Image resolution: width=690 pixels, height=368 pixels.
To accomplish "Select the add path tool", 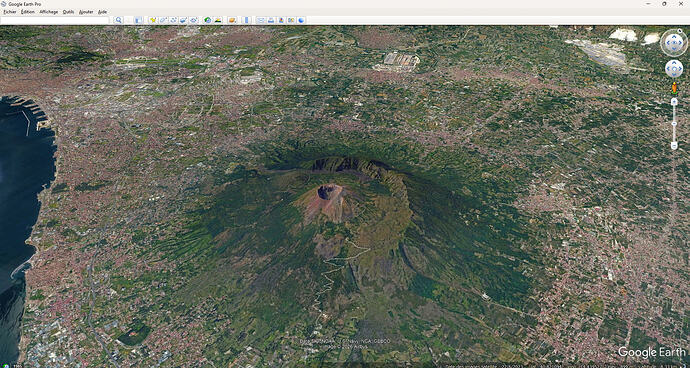I will pos(173,20).
